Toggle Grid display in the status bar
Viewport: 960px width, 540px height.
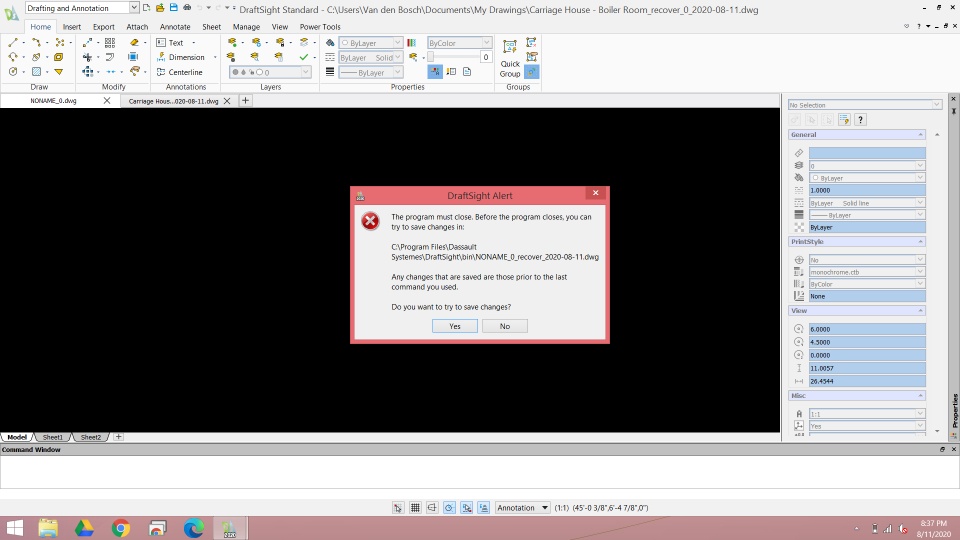[415, 508]
